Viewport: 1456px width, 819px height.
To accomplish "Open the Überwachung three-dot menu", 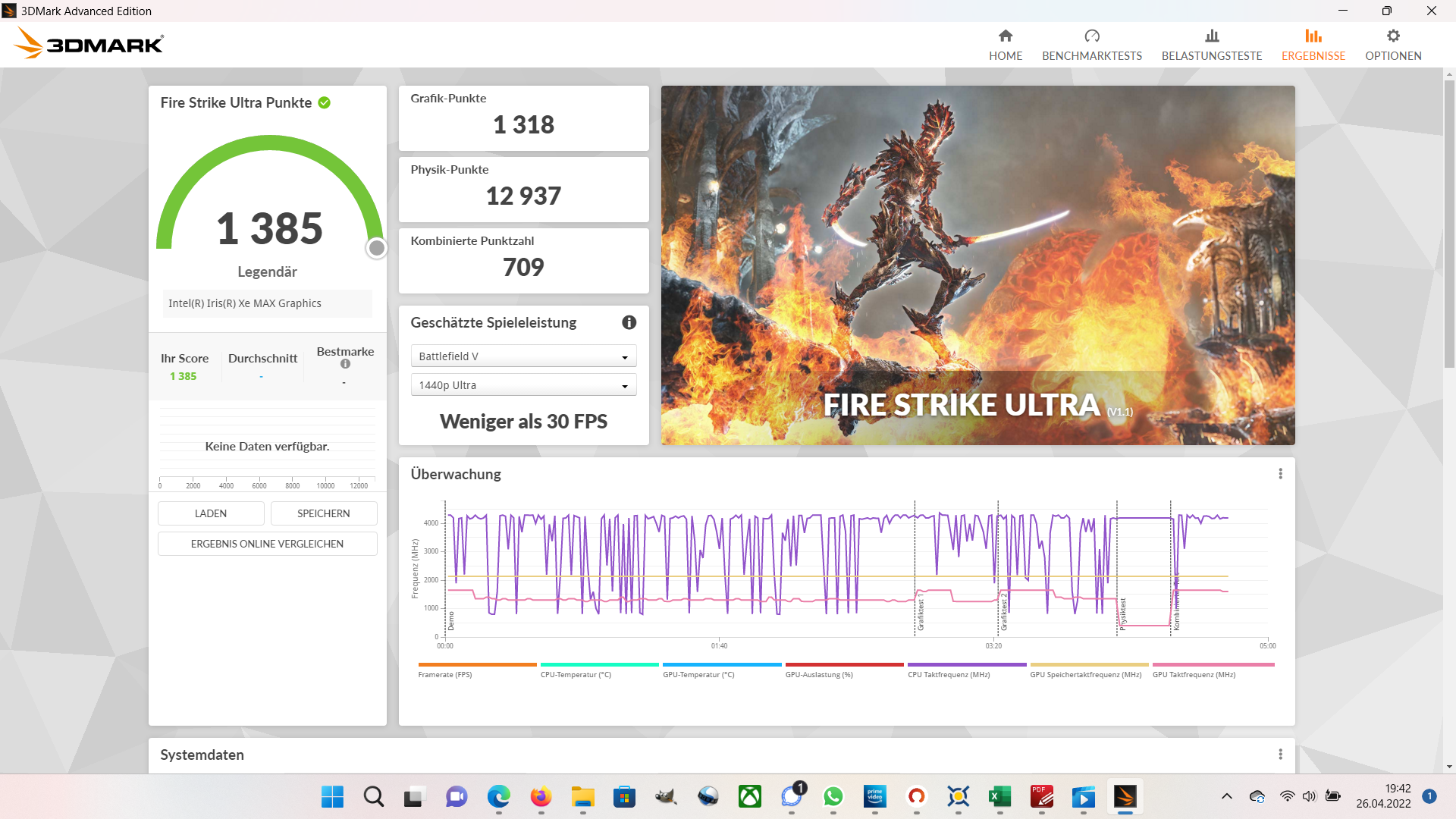I will 1281,474.
